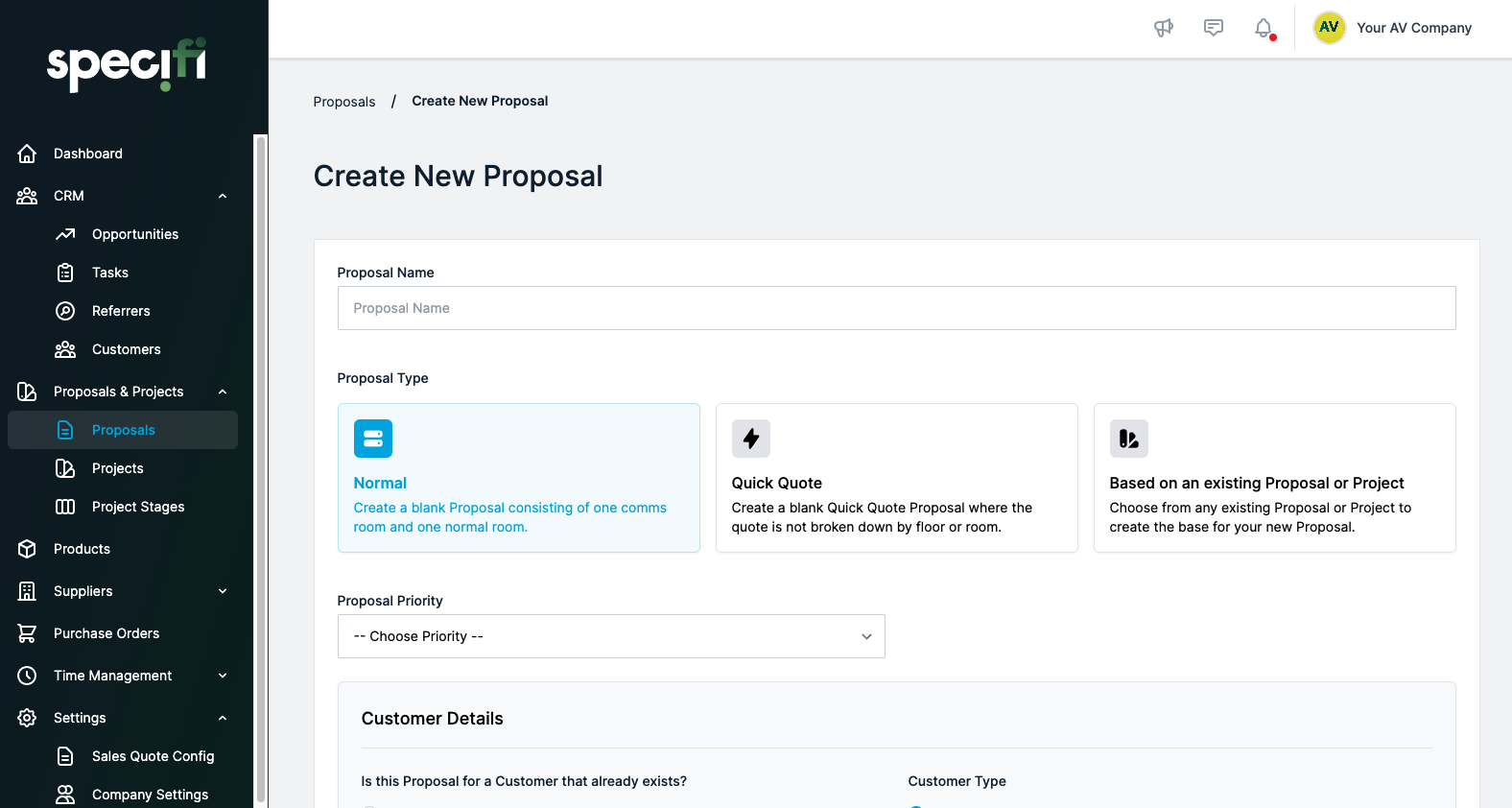1512x808 pixels.
Task: Click the Specifi logo
Action: pos(127,64)
